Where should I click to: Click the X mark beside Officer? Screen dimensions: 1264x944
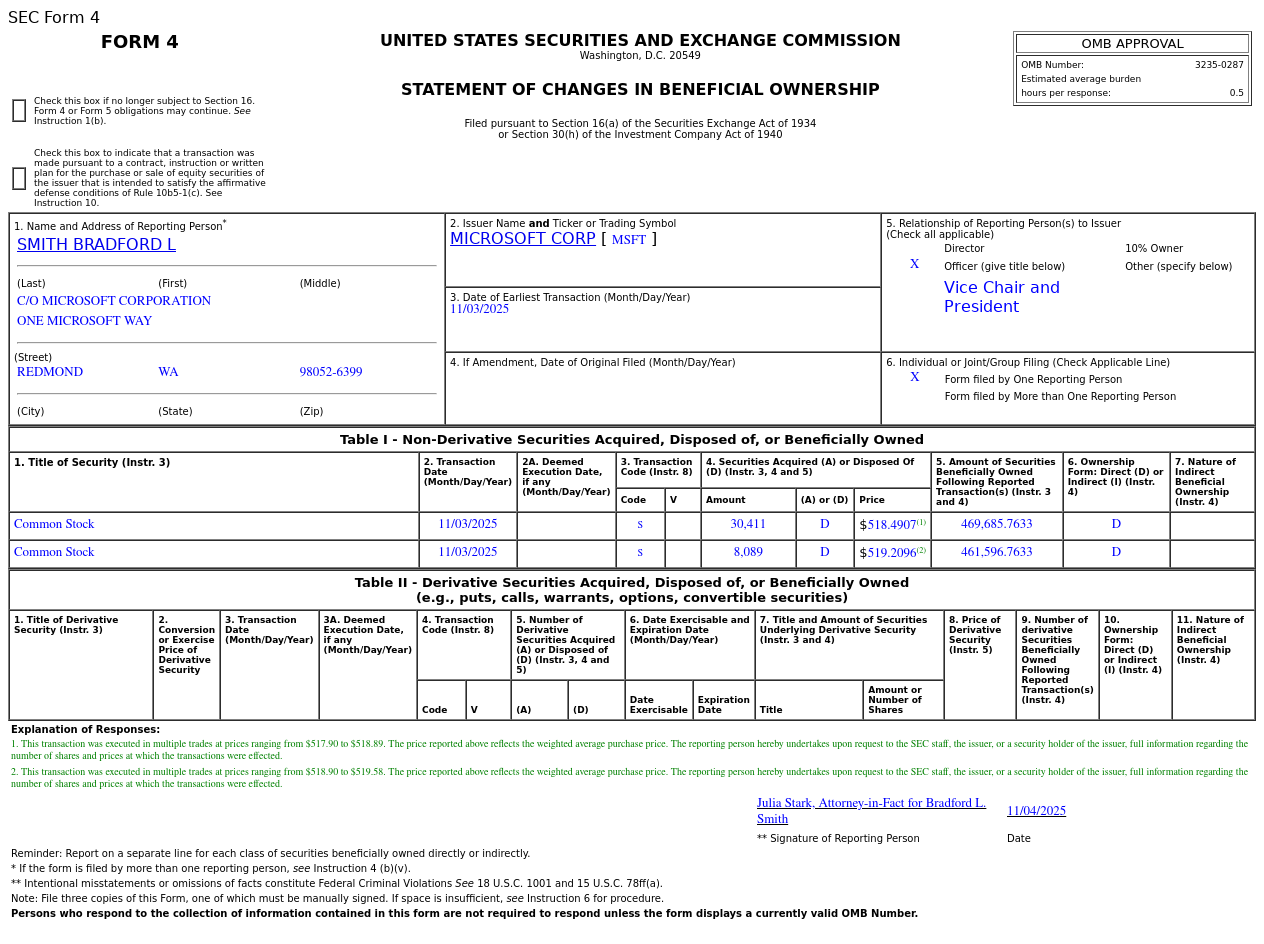(914, 265)
